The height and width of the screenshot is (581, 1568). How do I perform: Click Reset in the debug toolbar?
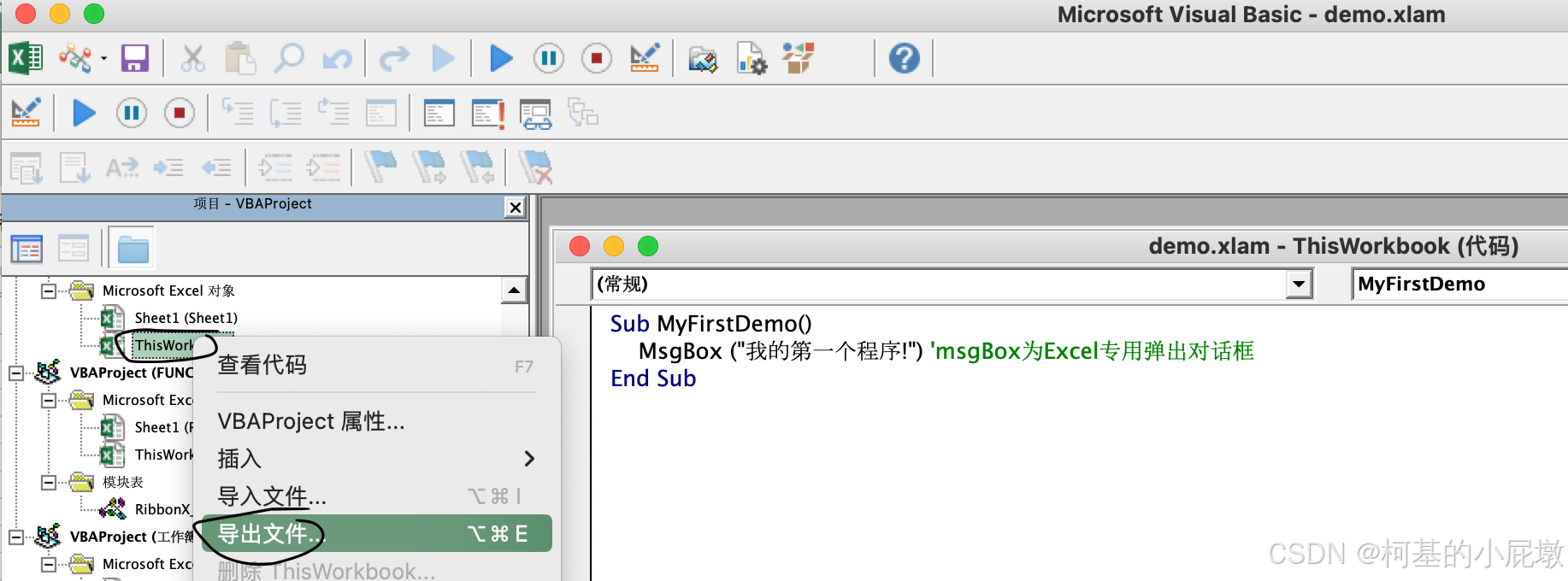(180, 113)
